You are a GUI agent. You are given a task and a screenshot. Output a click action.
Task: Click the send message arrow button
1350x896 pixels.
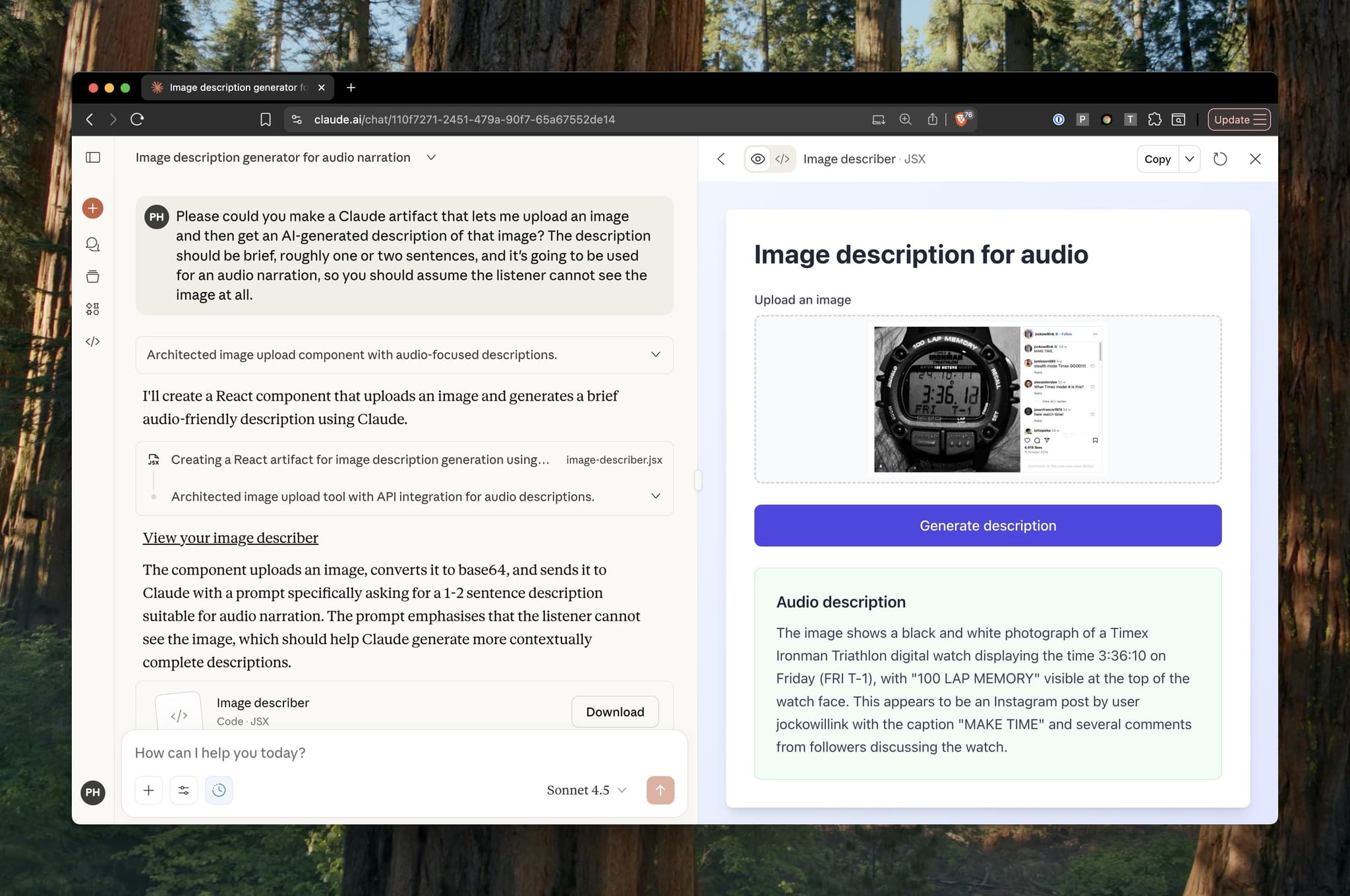click(660, 790)
